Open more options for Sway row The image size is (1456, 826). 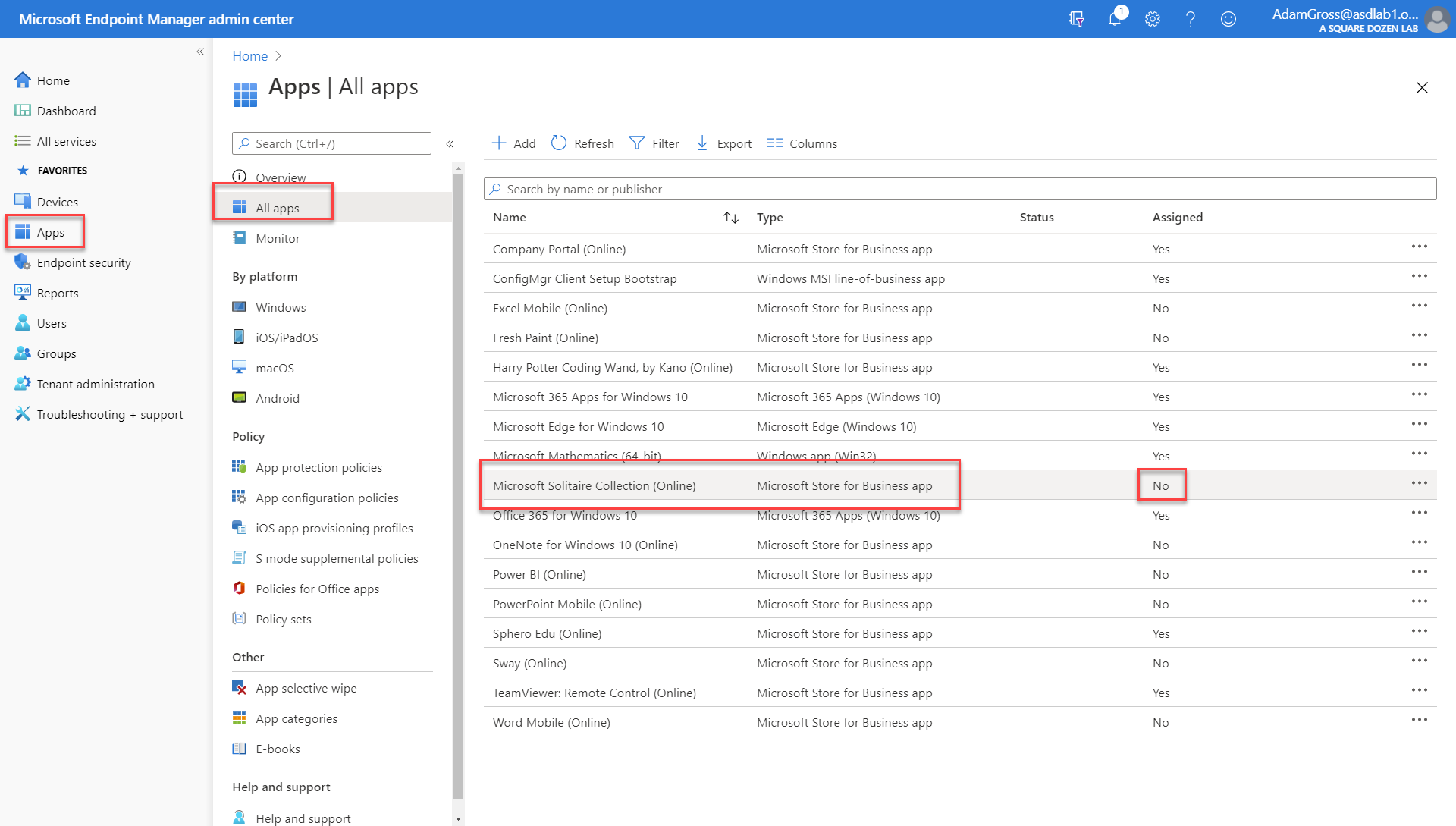click(1420, 661)
